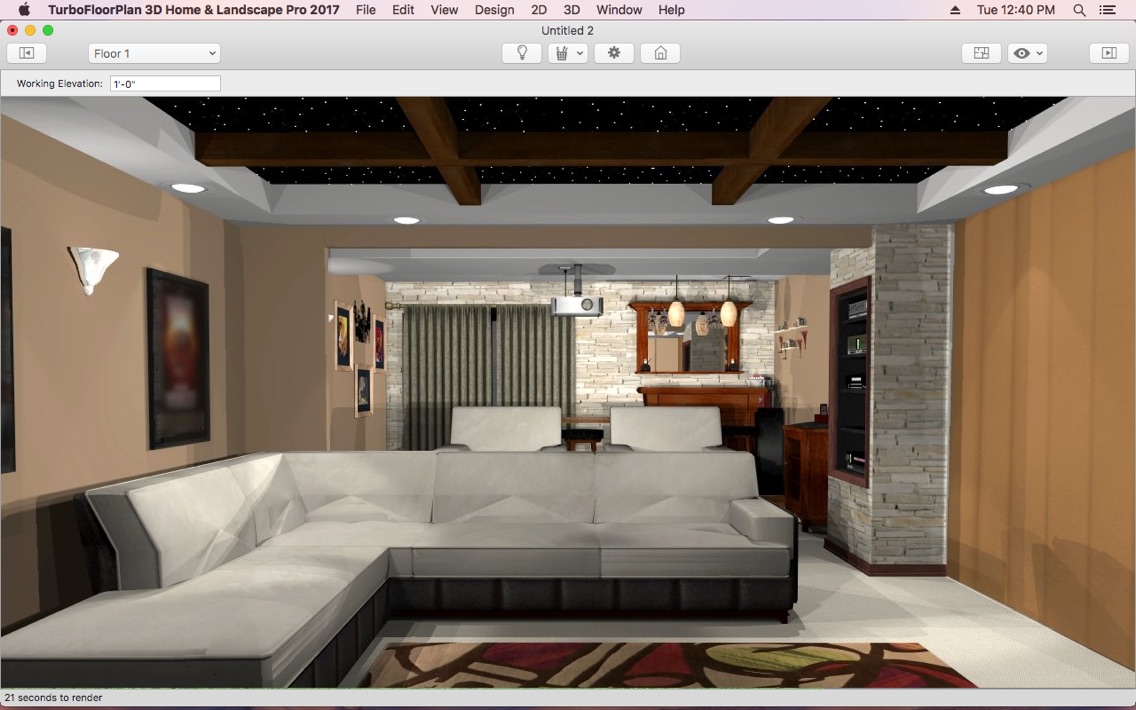This screenshot has height=710, width=1136.
Task: Click the eye view mode icon
Action: click(1022, 52)
